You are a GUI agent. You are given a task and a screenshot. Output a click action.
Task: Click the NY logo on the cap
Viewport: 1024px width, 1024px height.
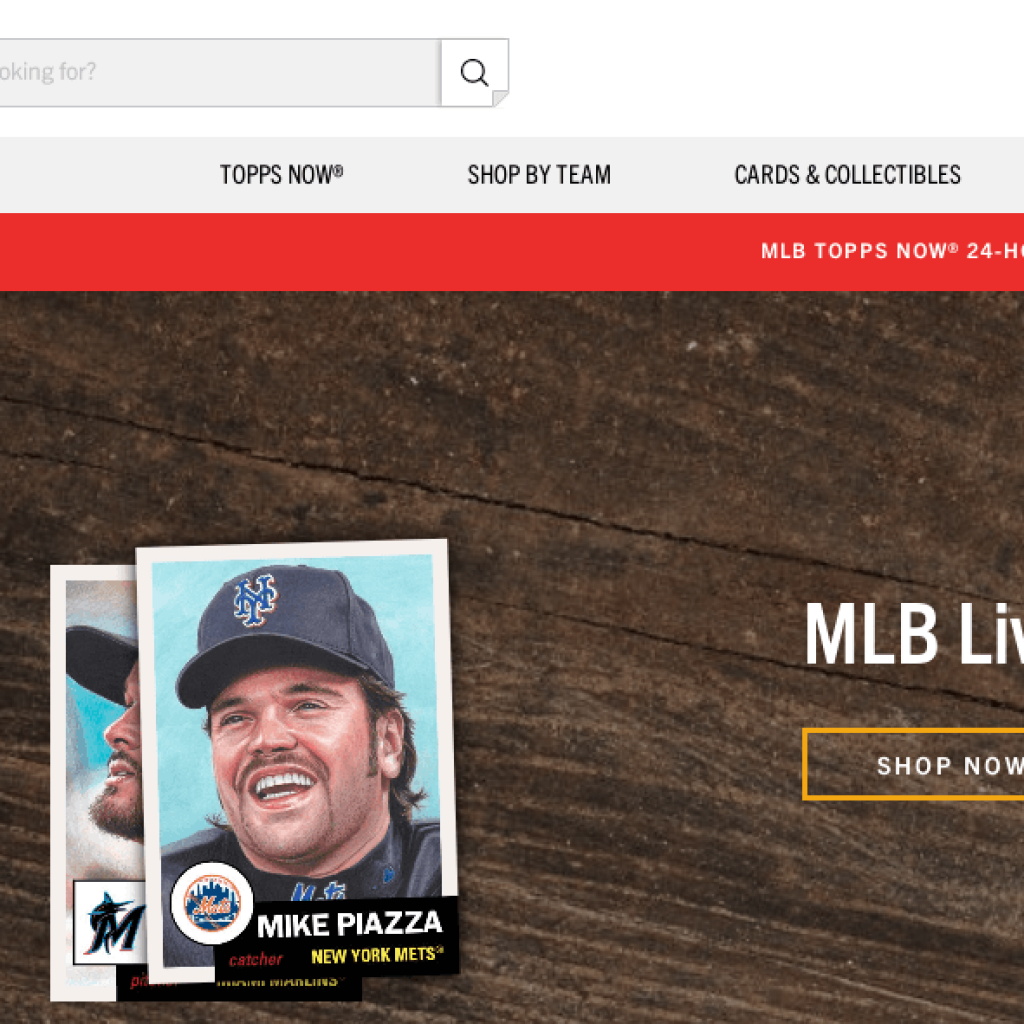(255, 600)
